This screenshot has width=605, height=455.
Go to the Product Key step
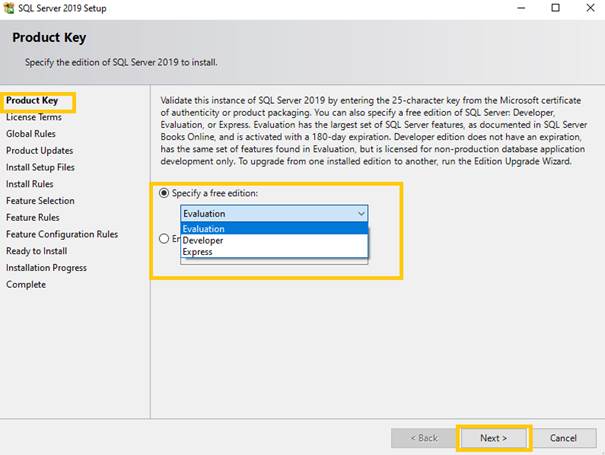click(x=31, y=101)
